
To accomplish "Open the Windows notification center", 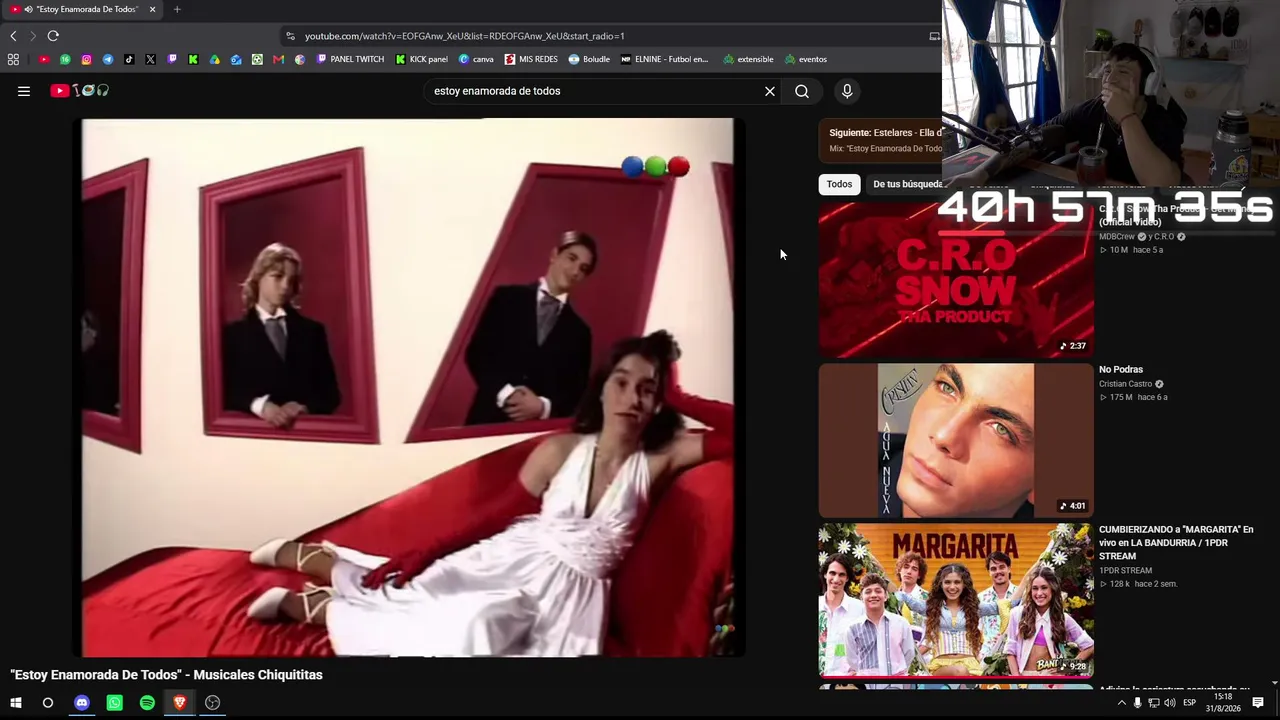I will pos(1258,703).
